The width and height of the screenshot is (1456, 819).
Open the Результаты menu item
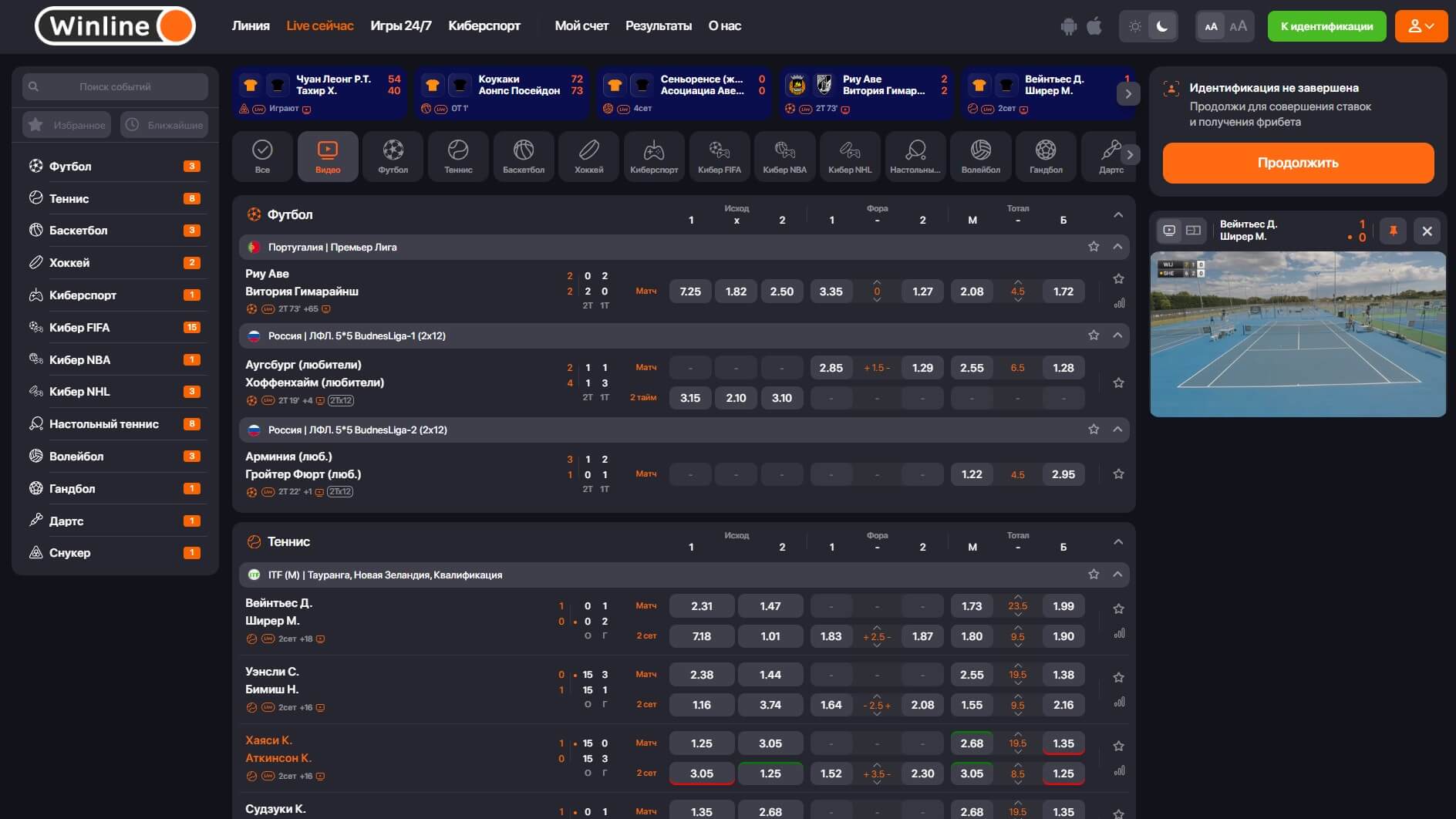659,25
